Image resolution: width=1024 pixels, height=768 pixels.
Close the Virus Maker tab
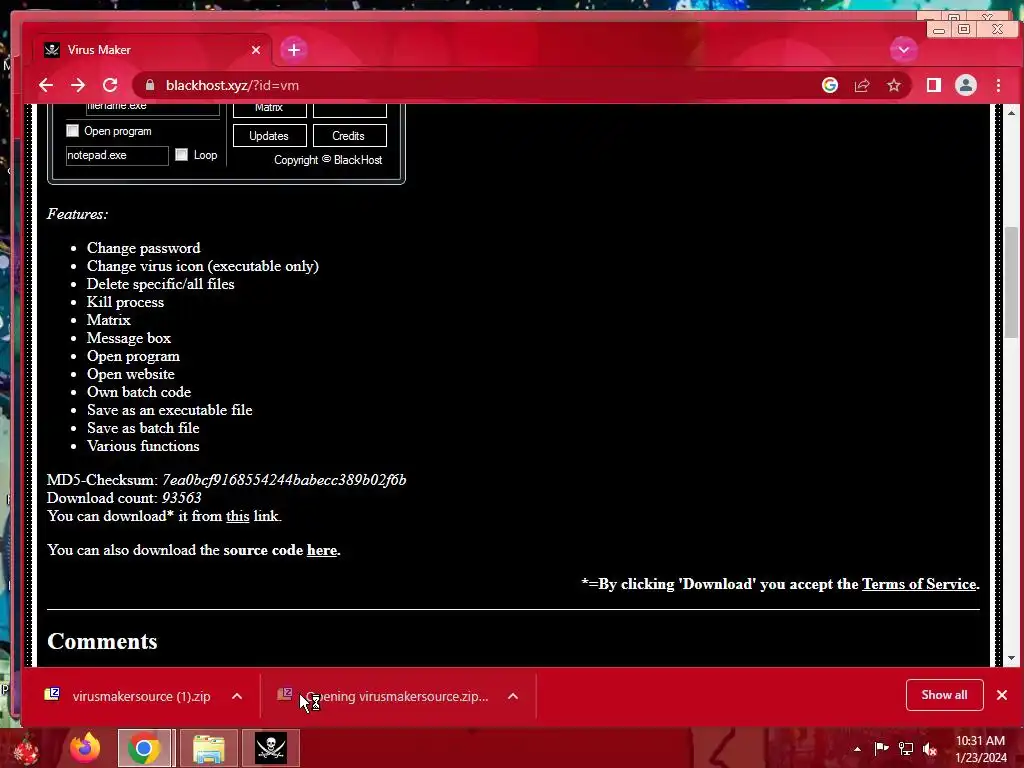tap(256, 50)
